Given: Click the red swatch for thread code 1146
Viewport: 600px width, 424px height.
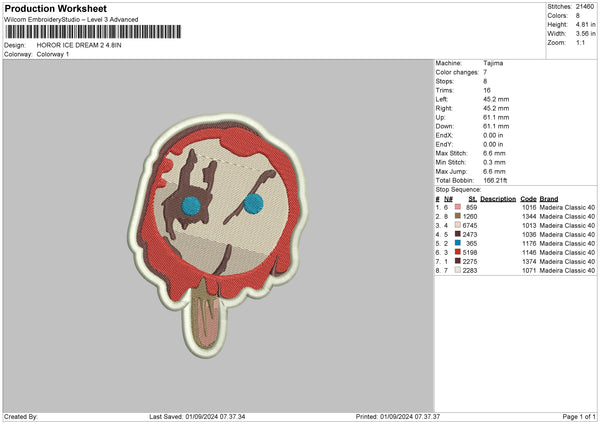Looking at the screenshot, I should tap(458, 252).
